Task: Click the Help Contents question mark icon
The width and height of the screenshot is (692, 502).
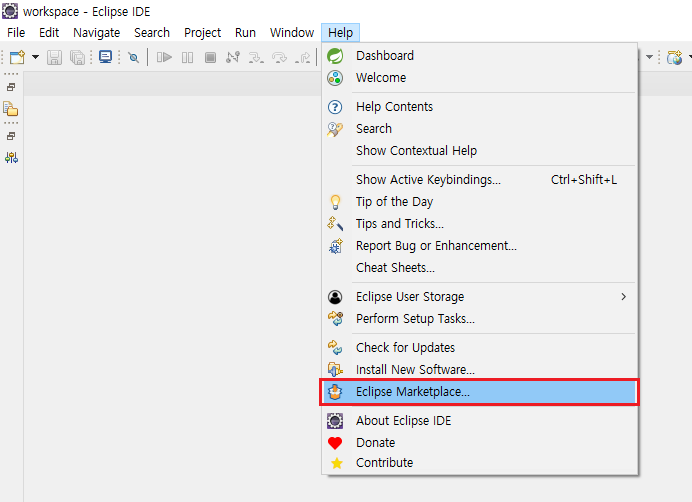Action: tap(335, 107)
